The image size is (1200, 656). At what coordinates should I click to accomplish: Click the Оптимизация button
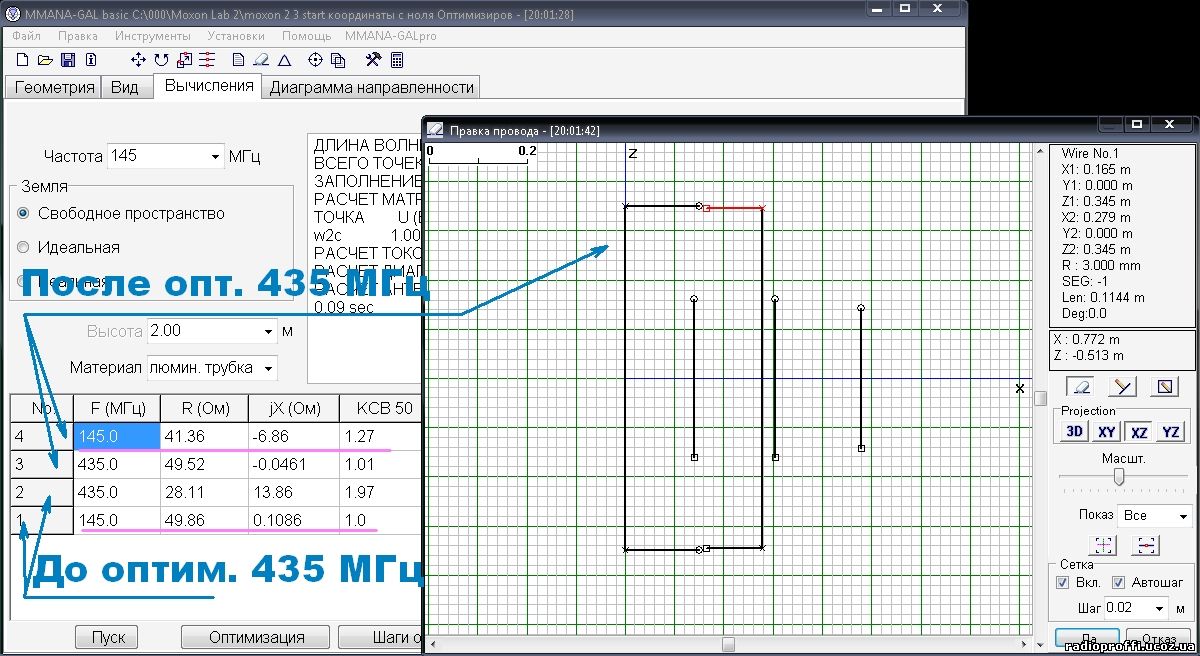click(x=256, y=637)
